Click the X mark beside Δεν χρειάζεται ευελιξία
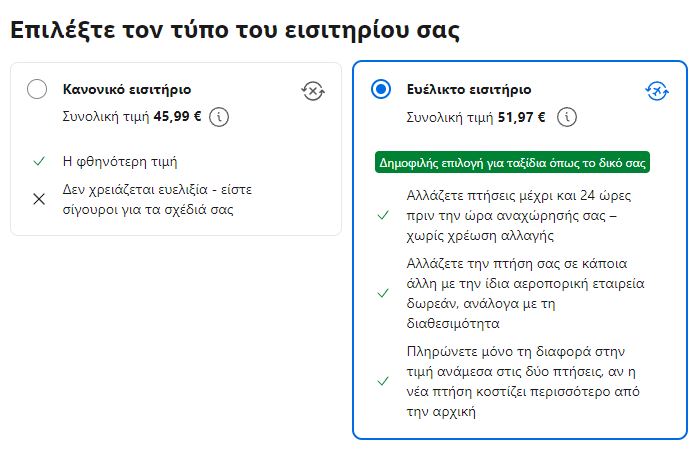 (x=39, y=199)
